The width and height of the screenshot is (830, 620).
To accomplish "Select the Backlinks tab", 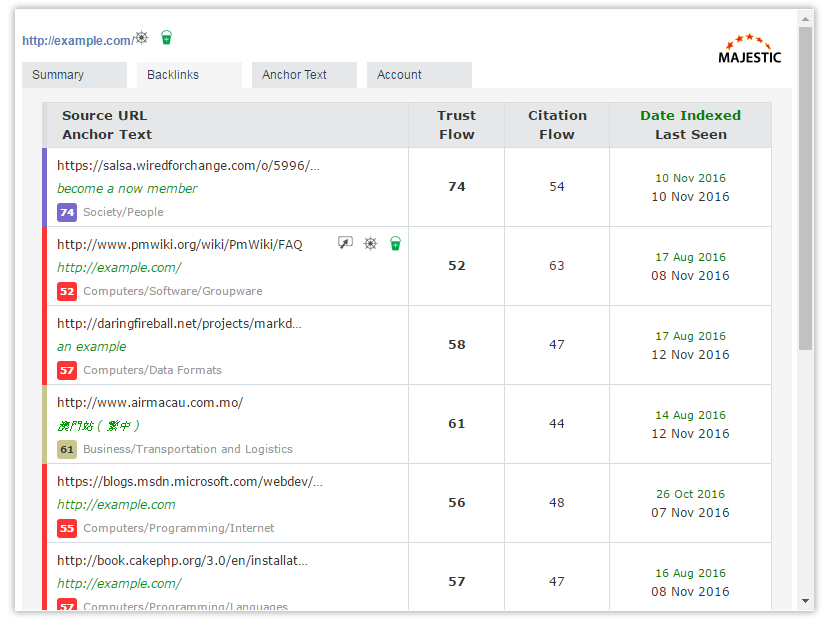I will pyautogui.click(x=189, y=75).
